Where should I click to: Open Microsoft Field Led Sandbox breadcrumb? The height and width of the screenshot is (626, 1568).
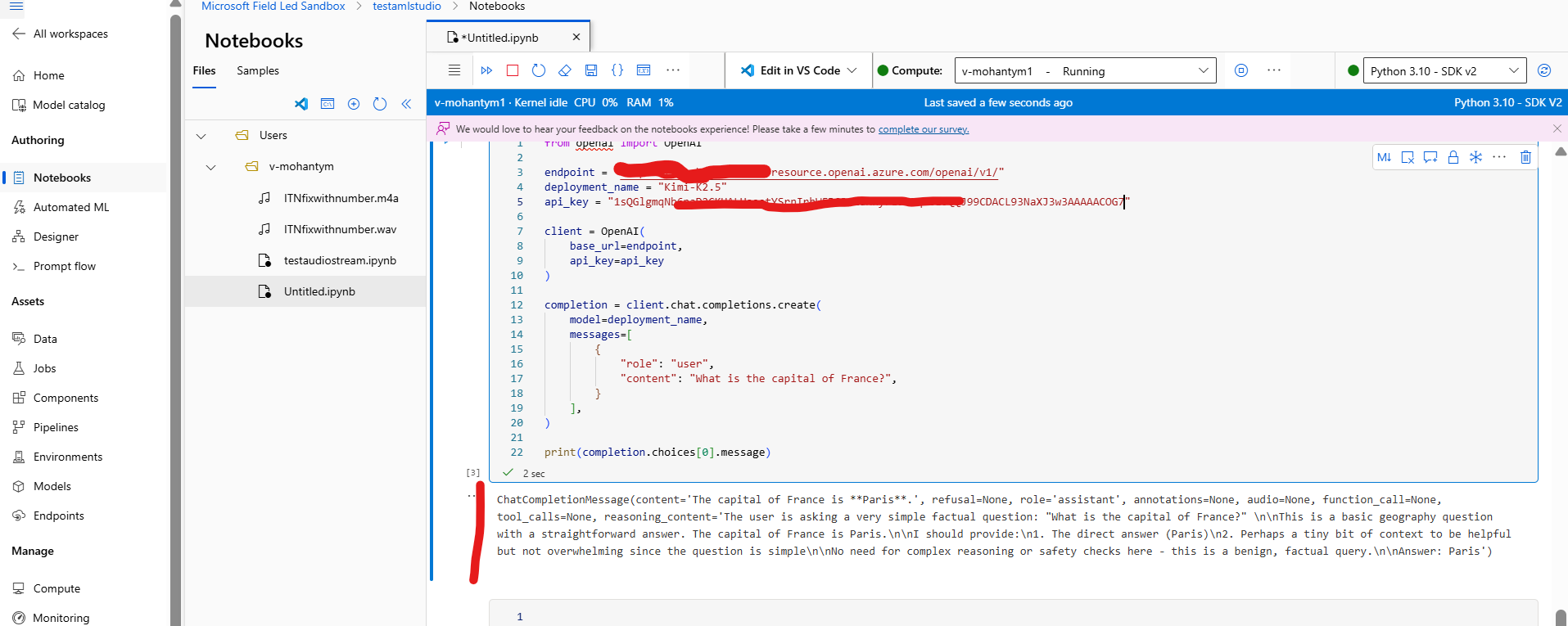[x=273, y=7]
